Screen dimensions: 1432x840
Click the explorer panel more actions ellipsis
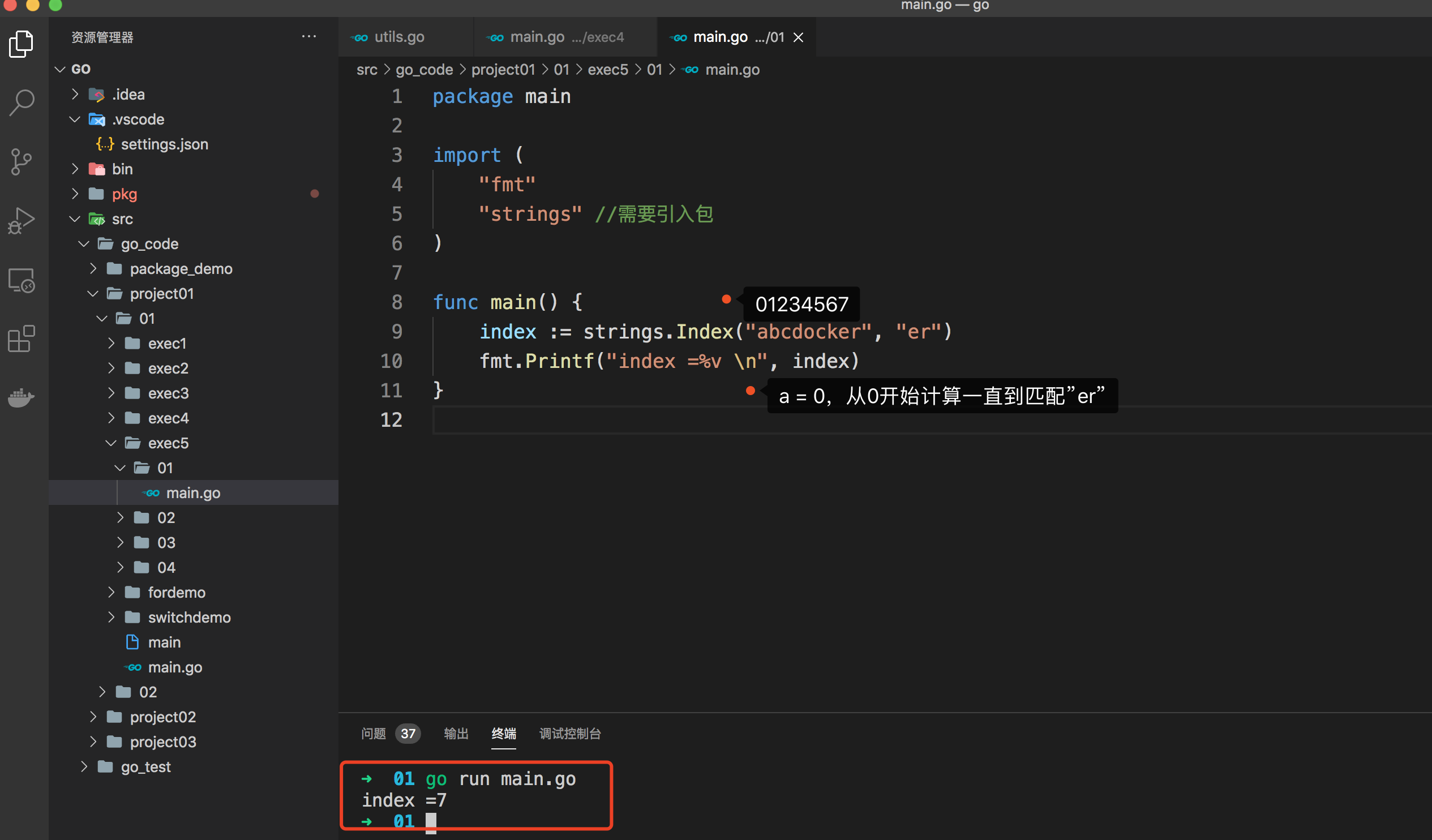point(308,37)
